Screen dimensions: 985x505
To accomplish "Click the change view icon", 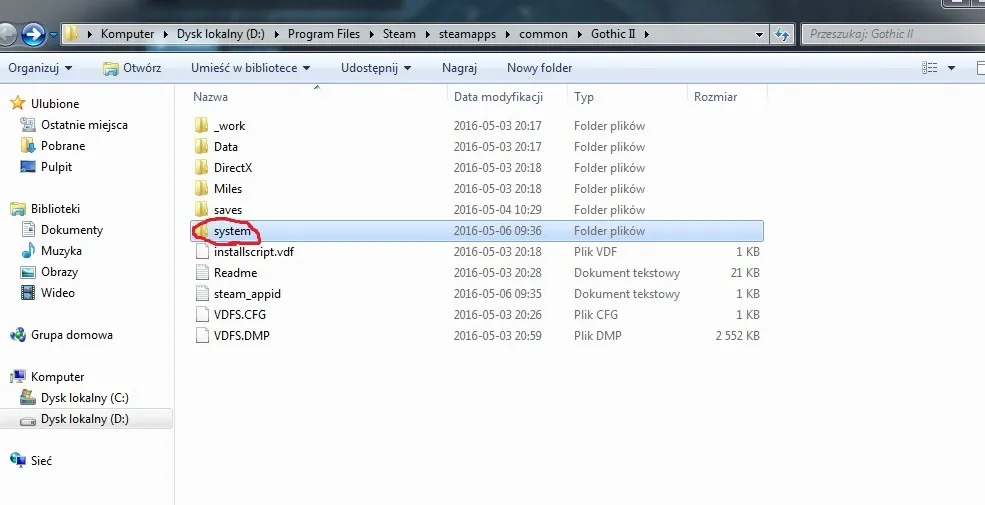I will pos(930,68).
